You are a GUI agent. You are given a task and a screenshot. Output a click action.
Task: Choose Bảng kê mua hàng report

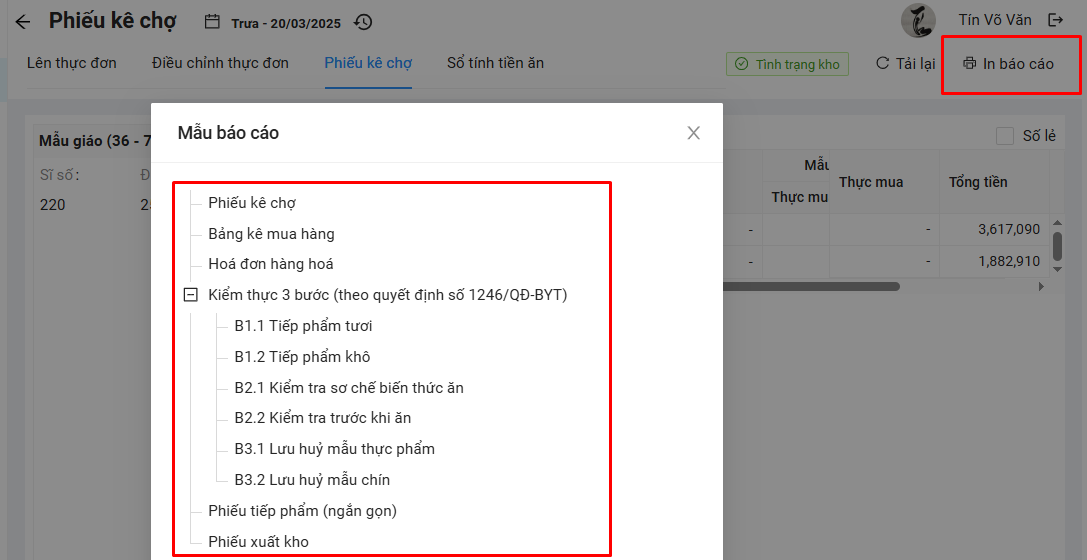pos(271,234)
